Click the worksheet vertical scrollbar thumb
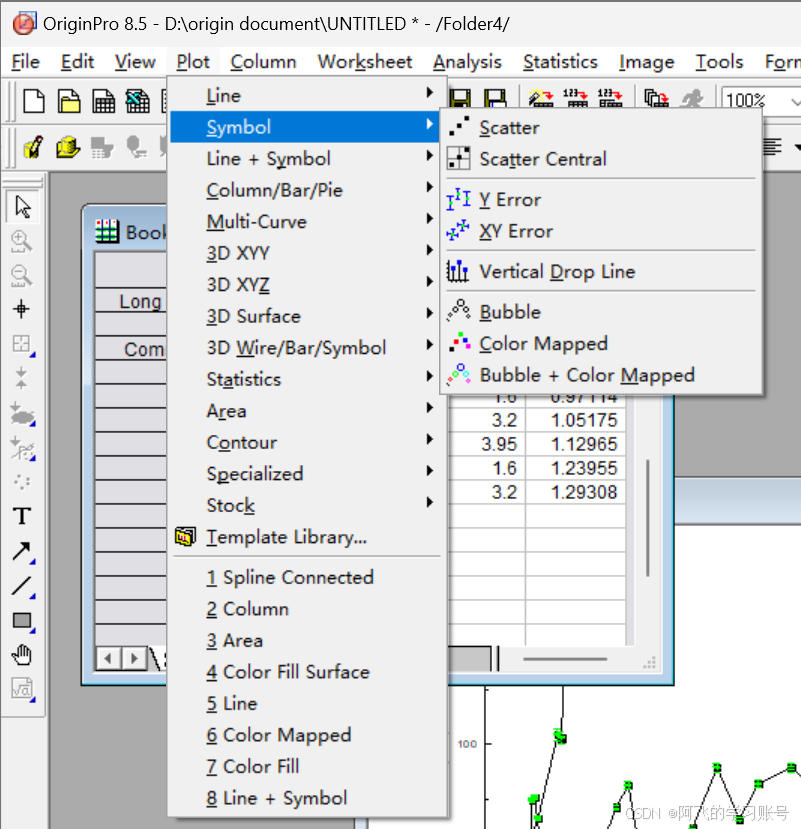801x829 pixels. pos(648,518)
